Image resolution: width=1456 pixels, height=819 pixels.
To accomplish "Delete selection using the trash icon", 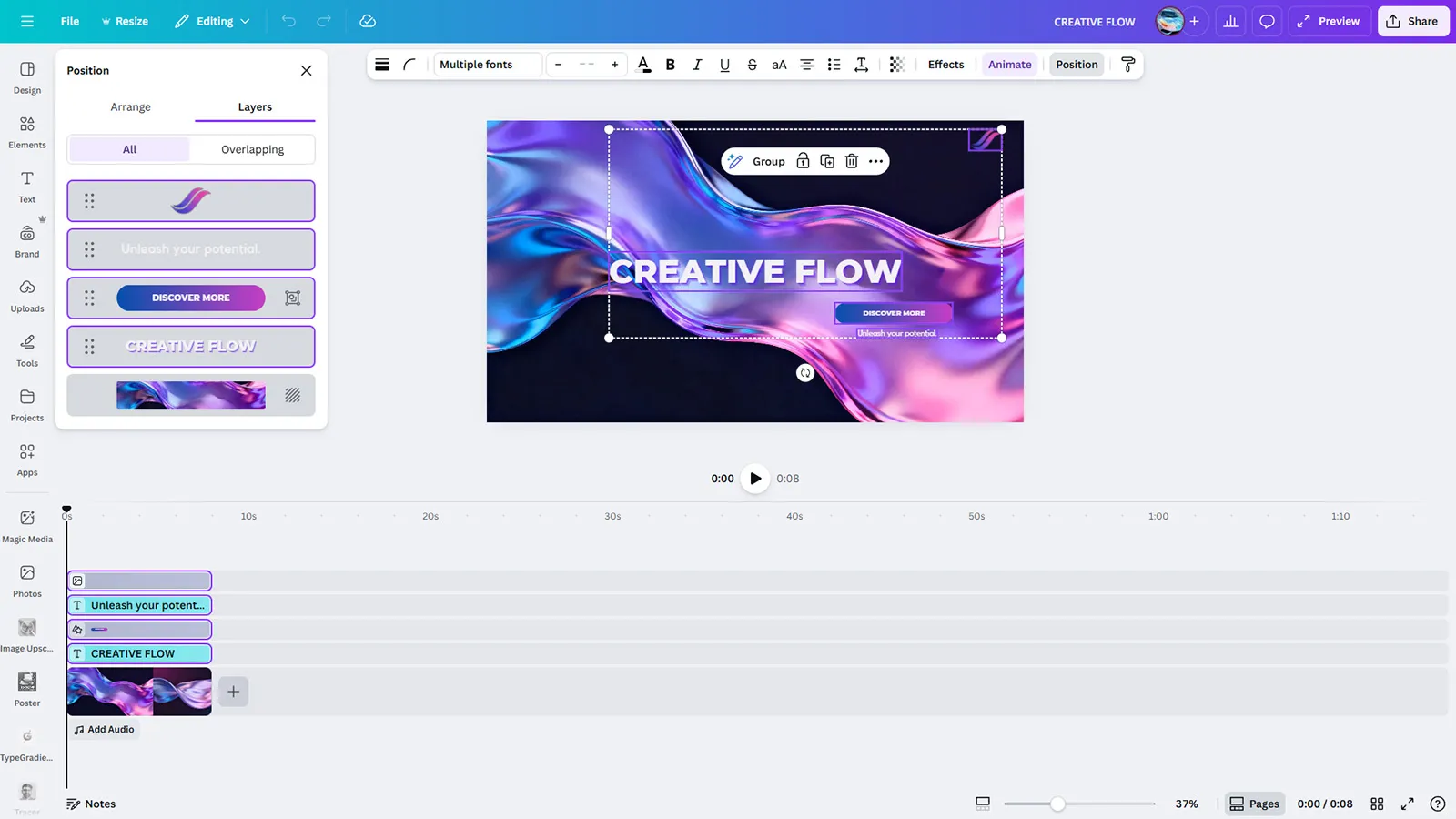I will pyautogui.click(x=851, y=161).
